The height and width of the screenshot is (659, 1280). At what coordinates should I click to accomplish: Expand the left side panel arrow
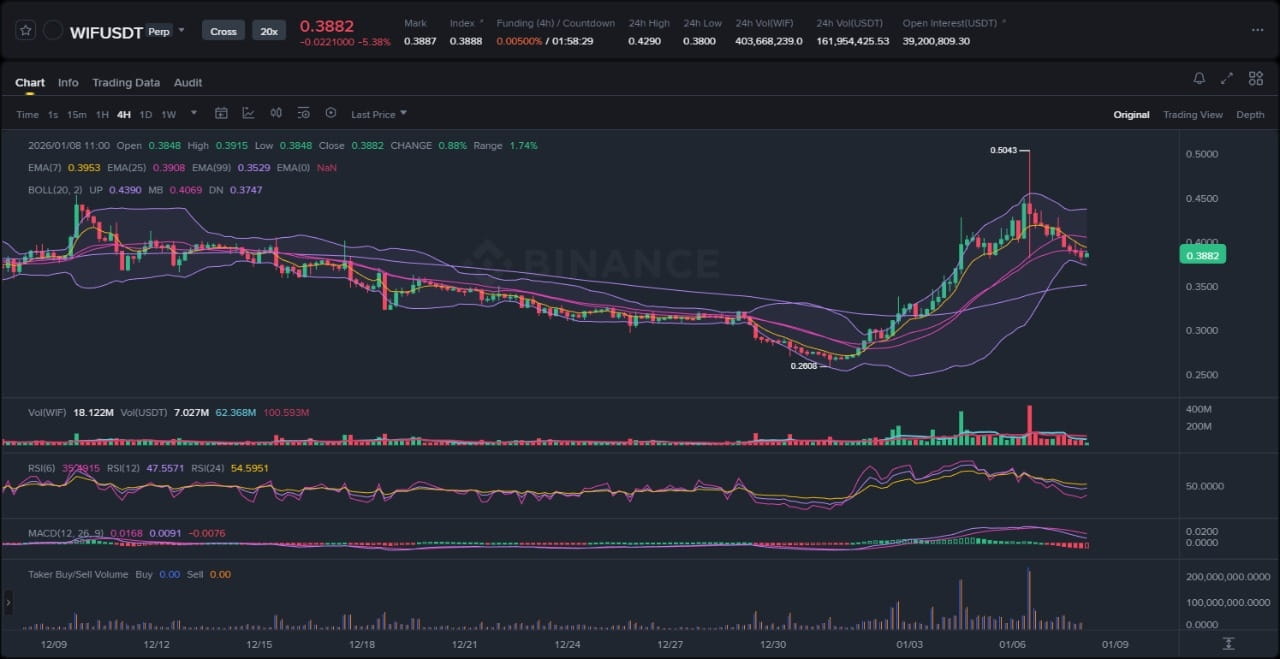point(8,601)
